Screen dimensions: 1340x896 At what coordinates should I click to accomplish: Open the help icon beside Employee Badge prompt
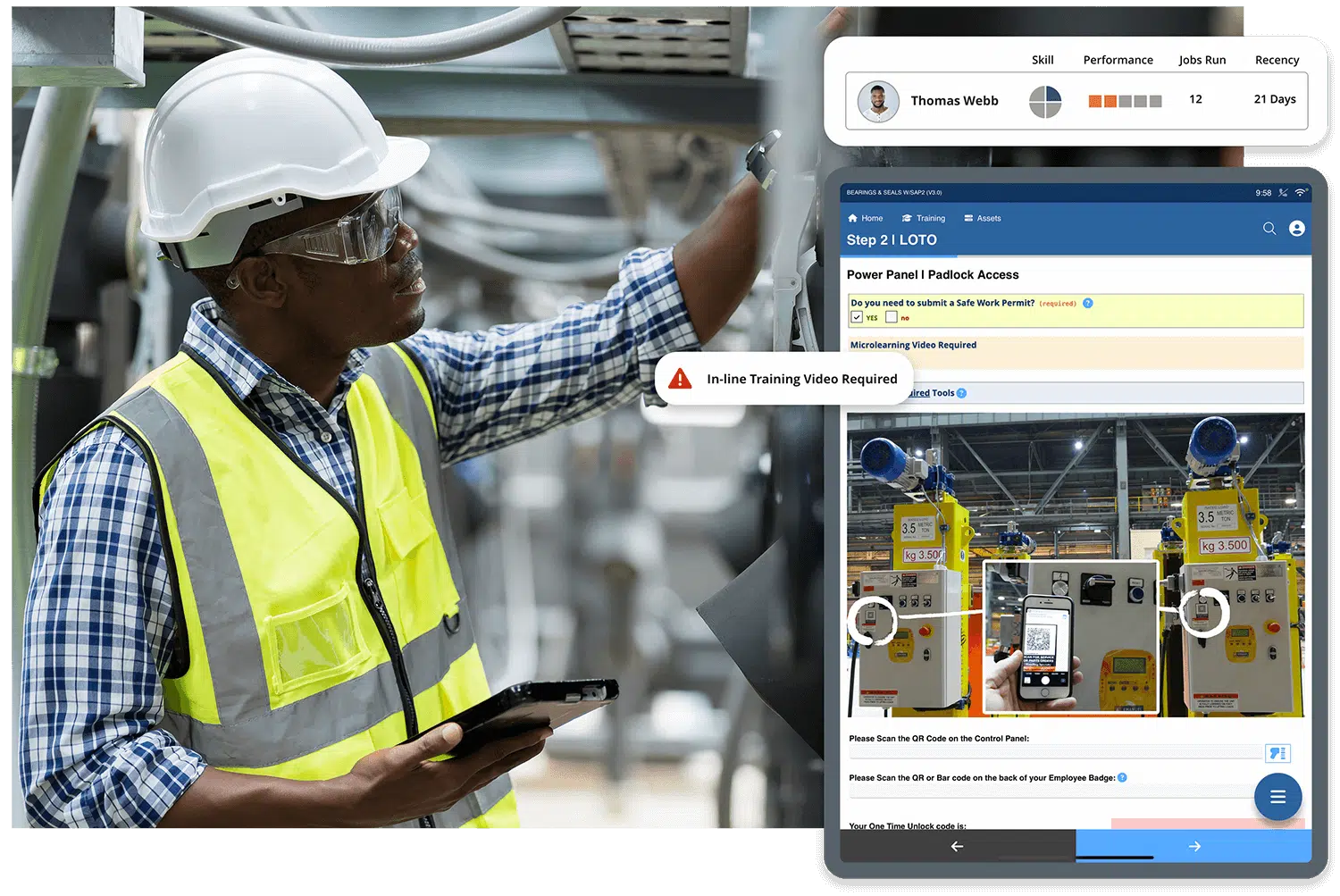click(1123, 778)
